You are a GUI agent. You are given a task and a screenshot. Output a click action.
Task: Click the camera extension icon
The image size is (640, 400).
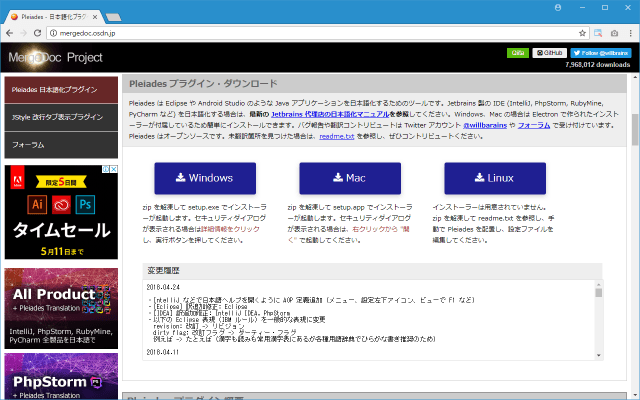(614, 33)
